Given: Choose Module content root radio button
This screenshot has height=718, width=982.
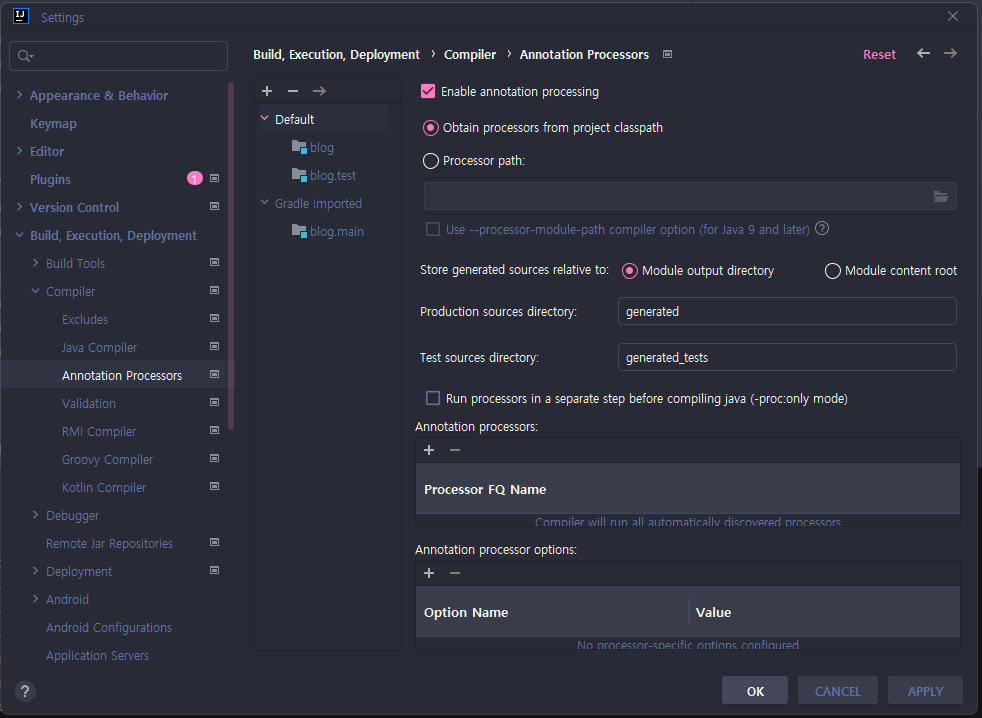Looking at the screenshot, I should pyautogui.click(x=832, y=271).
